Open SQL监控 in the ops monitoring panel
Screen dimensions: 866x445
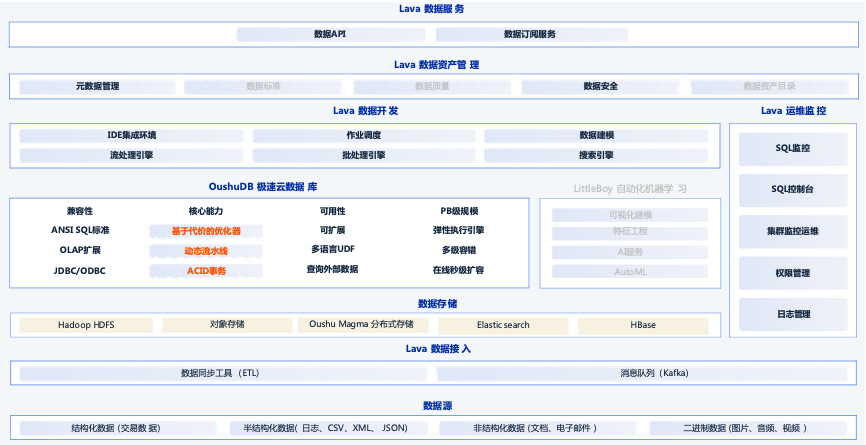[x=793, y=149]
